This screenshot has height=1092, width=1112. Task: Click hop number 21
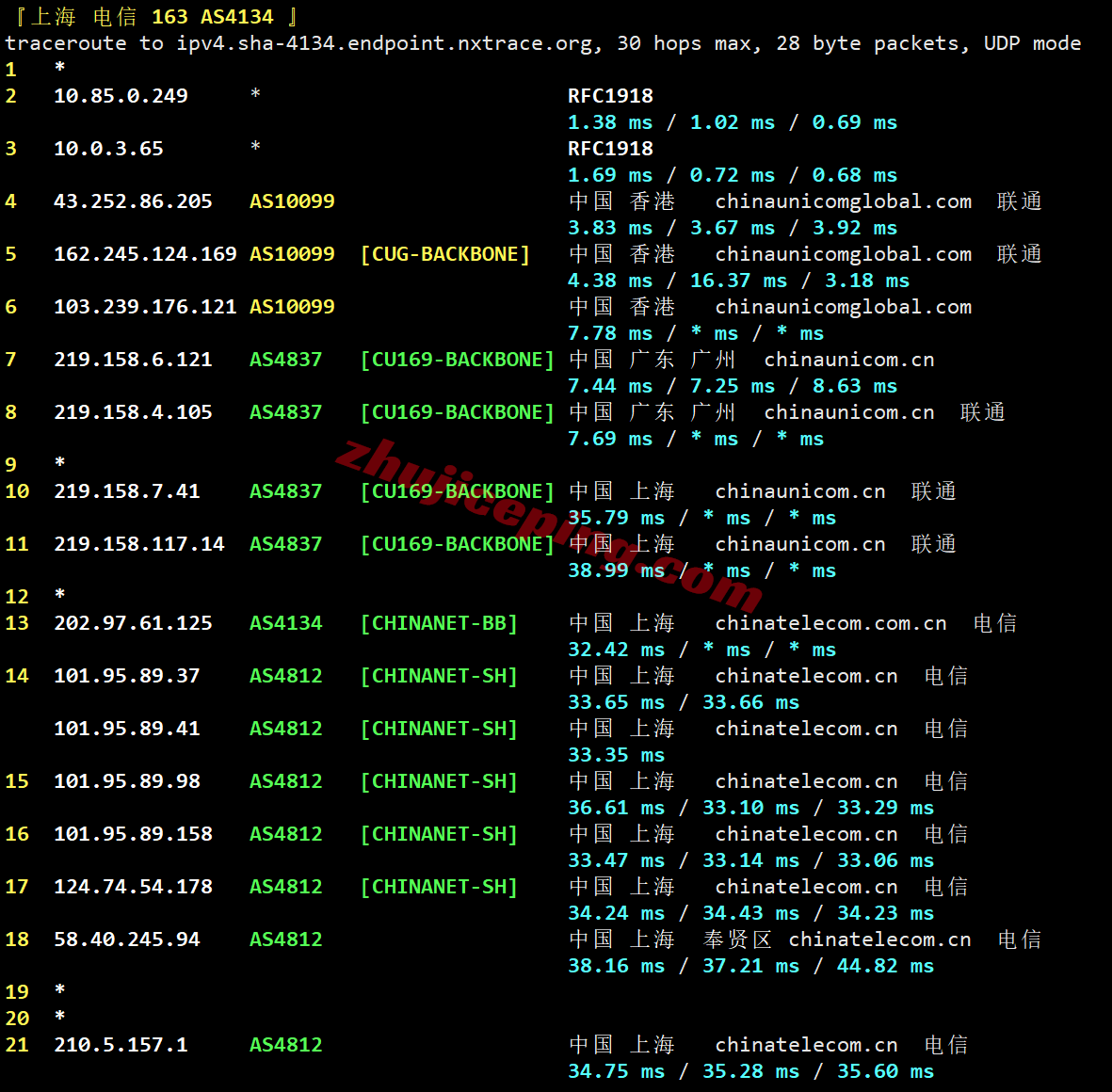(17, 1045)
